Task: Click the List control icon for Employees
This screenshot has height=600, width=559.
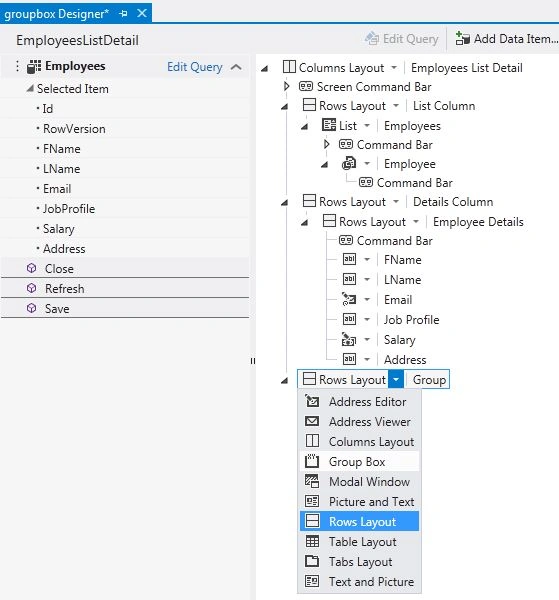Action: [329, 125]
